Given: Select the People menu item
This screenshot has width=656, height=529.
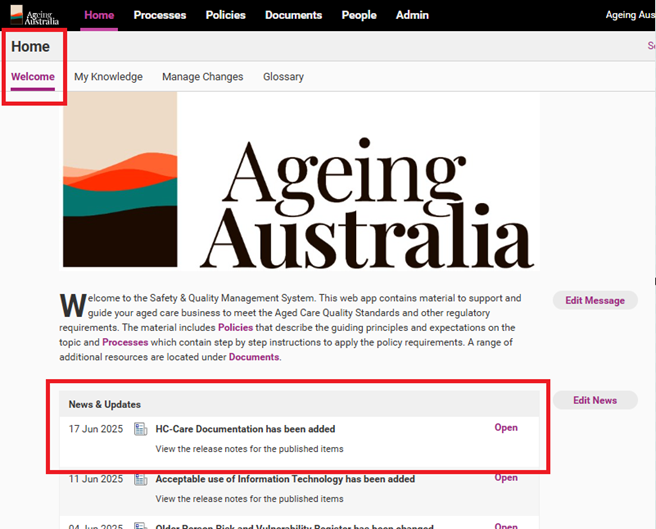Looking at the screenshot, I should pyautogui.click(x=359, y=15).
